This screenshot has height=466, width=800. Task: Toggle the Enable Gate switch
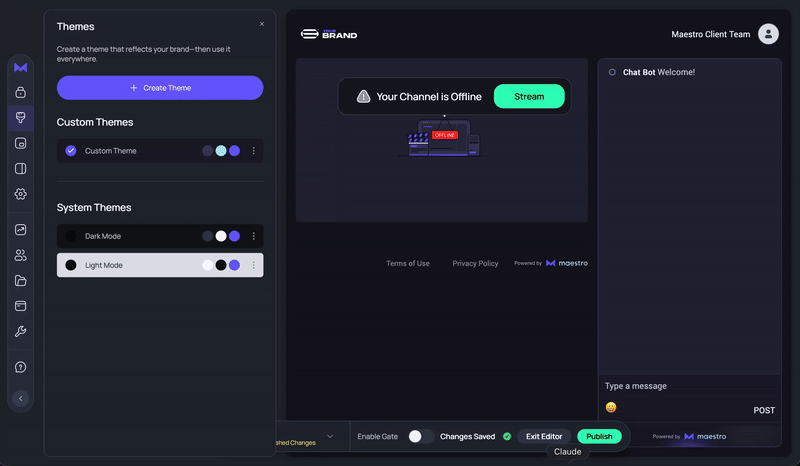point(421,436)
